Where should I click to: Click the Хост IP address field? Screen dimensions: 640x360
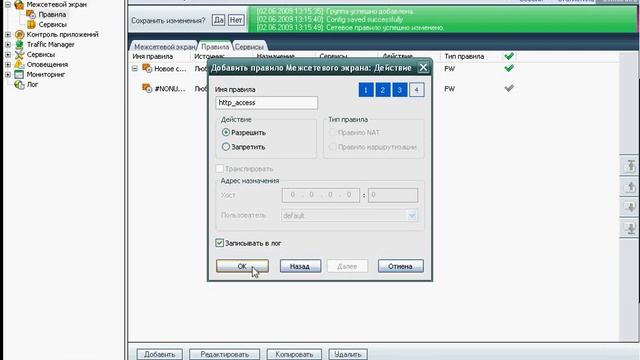pyautogui.click(x=320, y=195)
